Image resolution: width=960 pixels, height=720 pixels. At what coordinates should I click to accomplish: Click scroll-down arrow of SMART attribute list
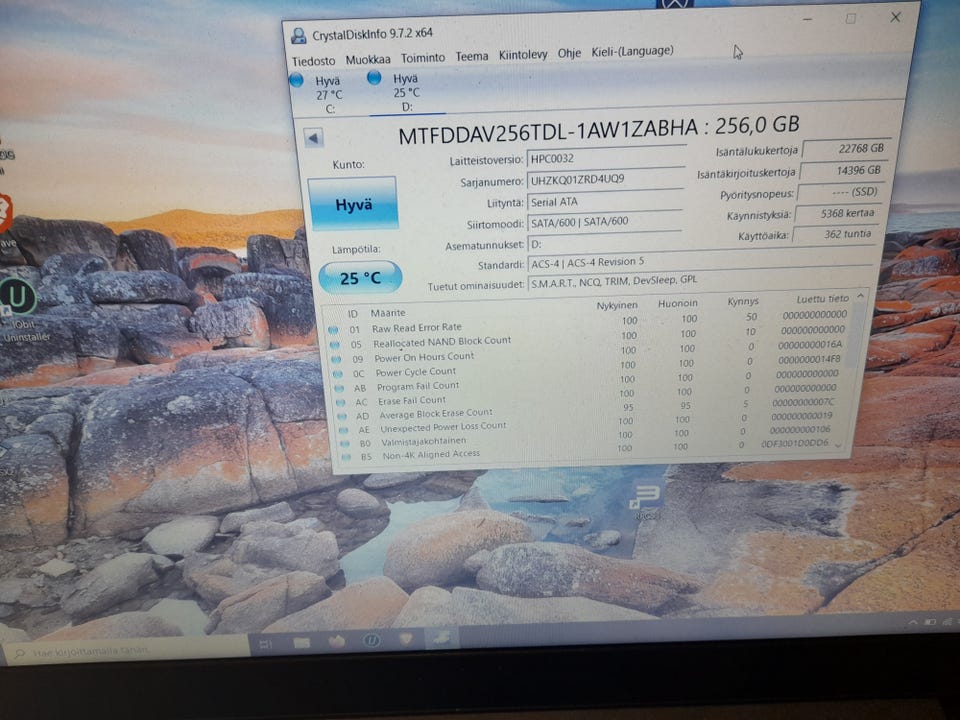click(x=839, y=445)
